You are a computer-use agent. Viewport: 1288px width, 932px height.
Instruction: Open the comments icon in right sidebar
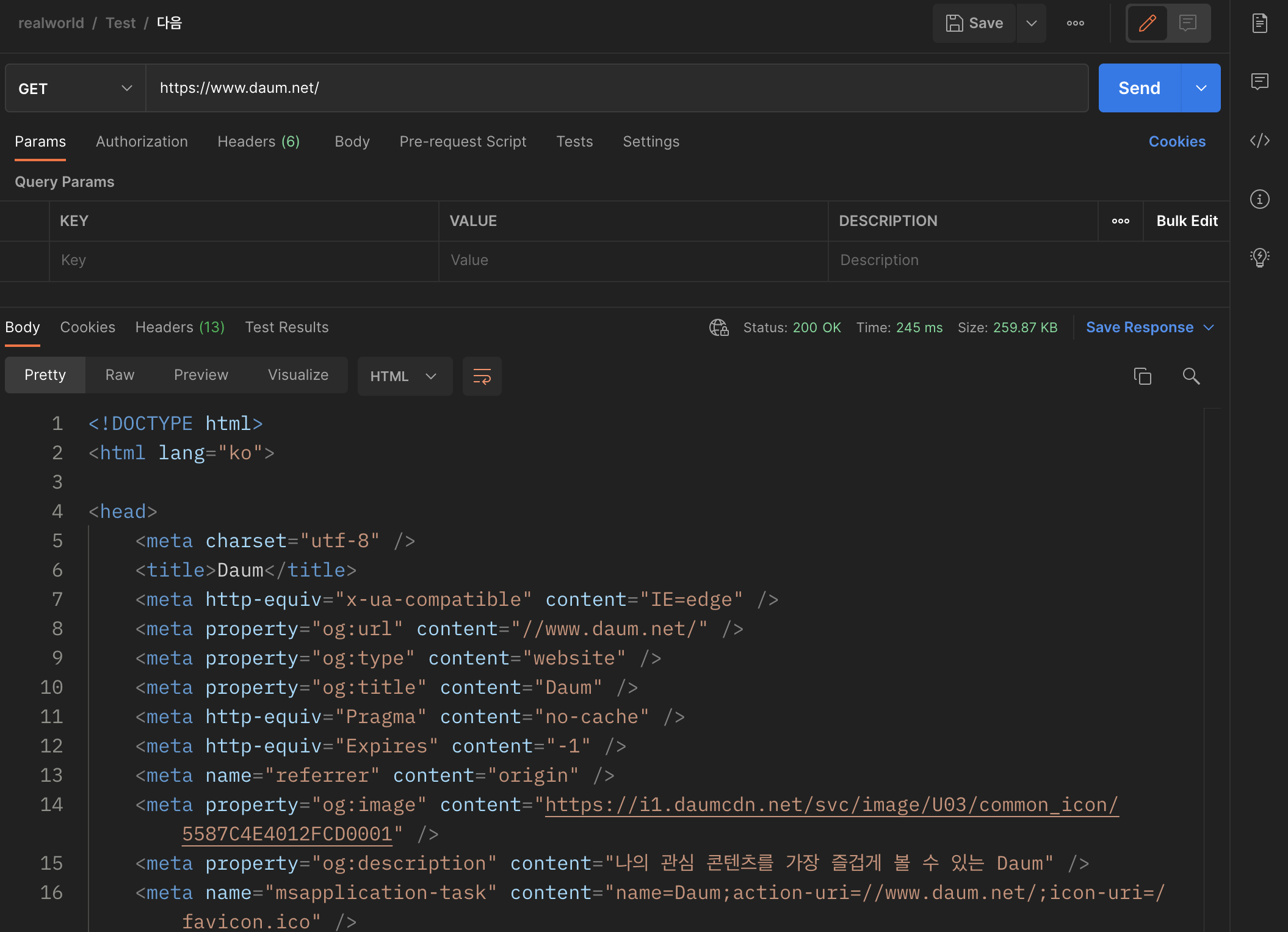[1259, 81]
